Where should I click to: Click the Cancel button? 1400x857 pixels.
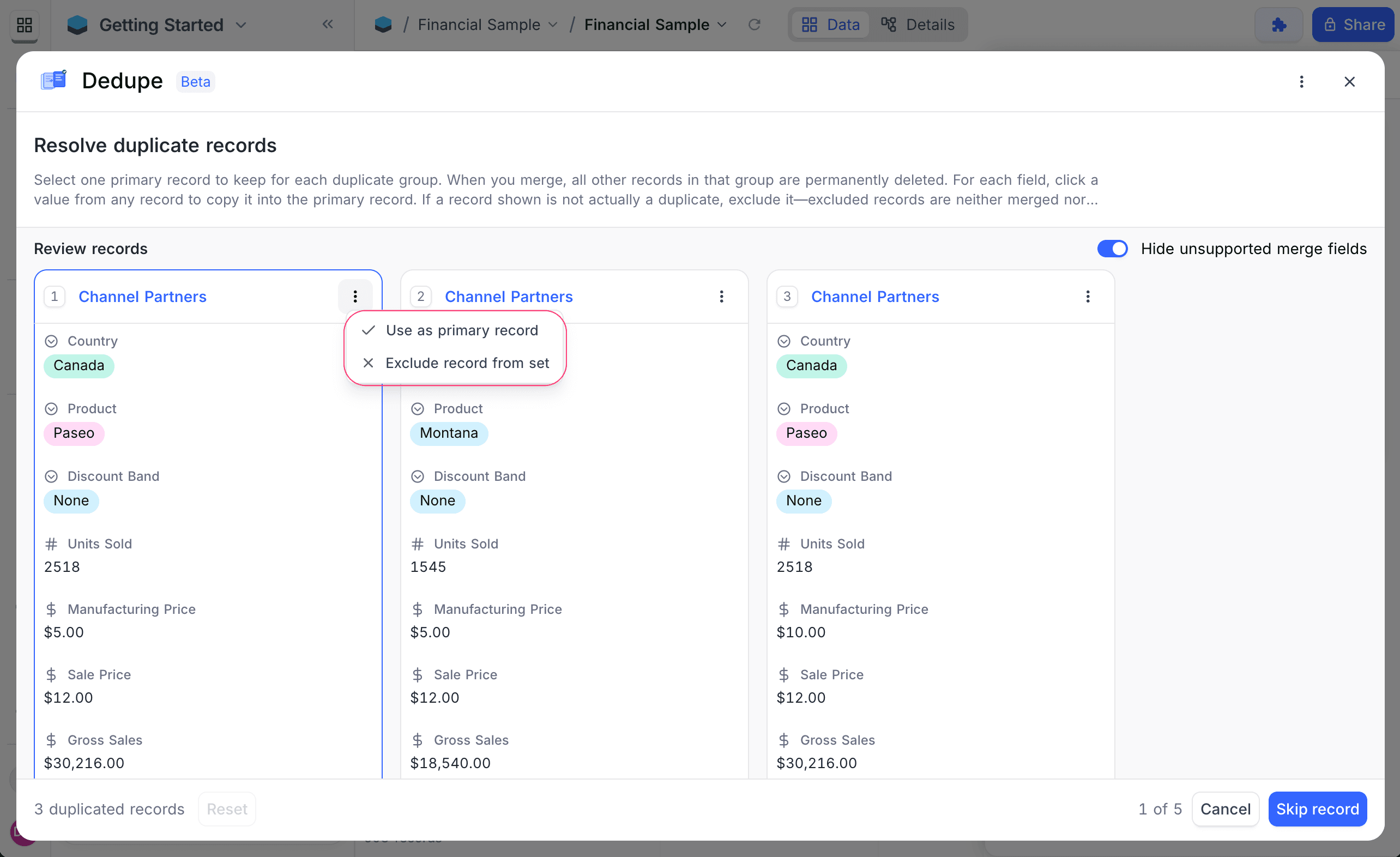1225,808
